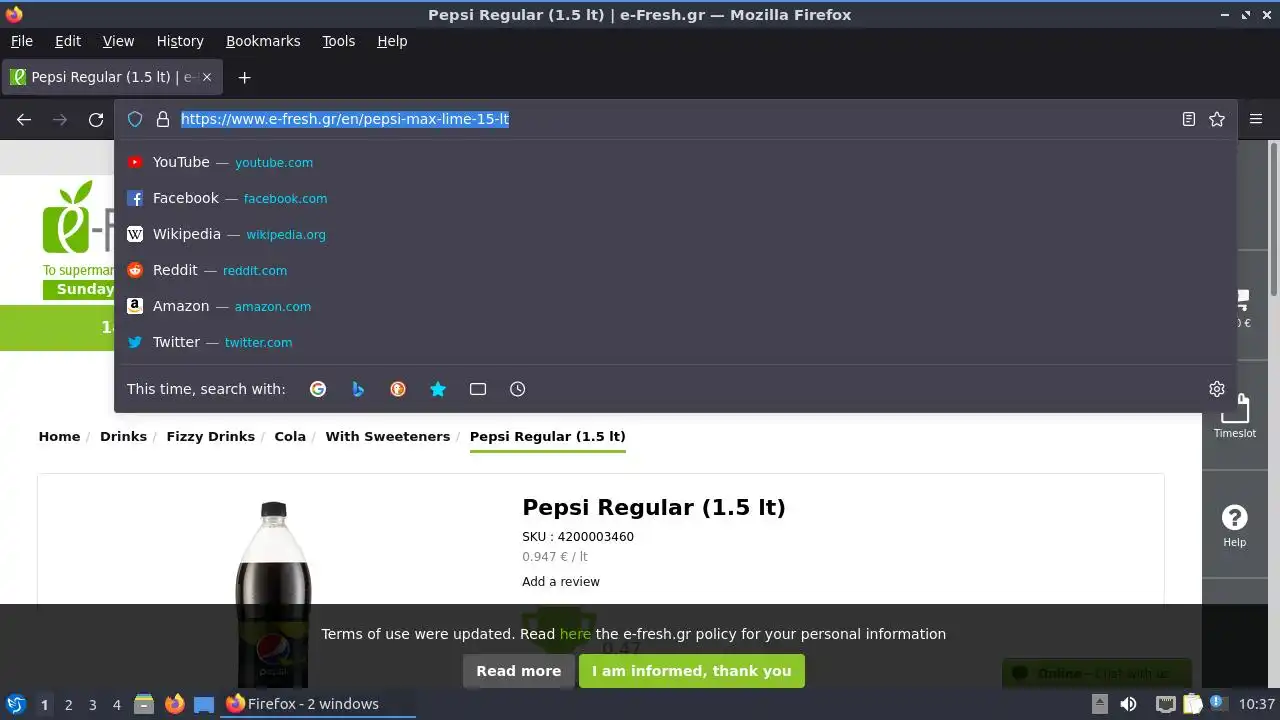Open the Timeslot sidebar icon
The height and width of the screenshot is (720, 1280).
[1235, 416]
